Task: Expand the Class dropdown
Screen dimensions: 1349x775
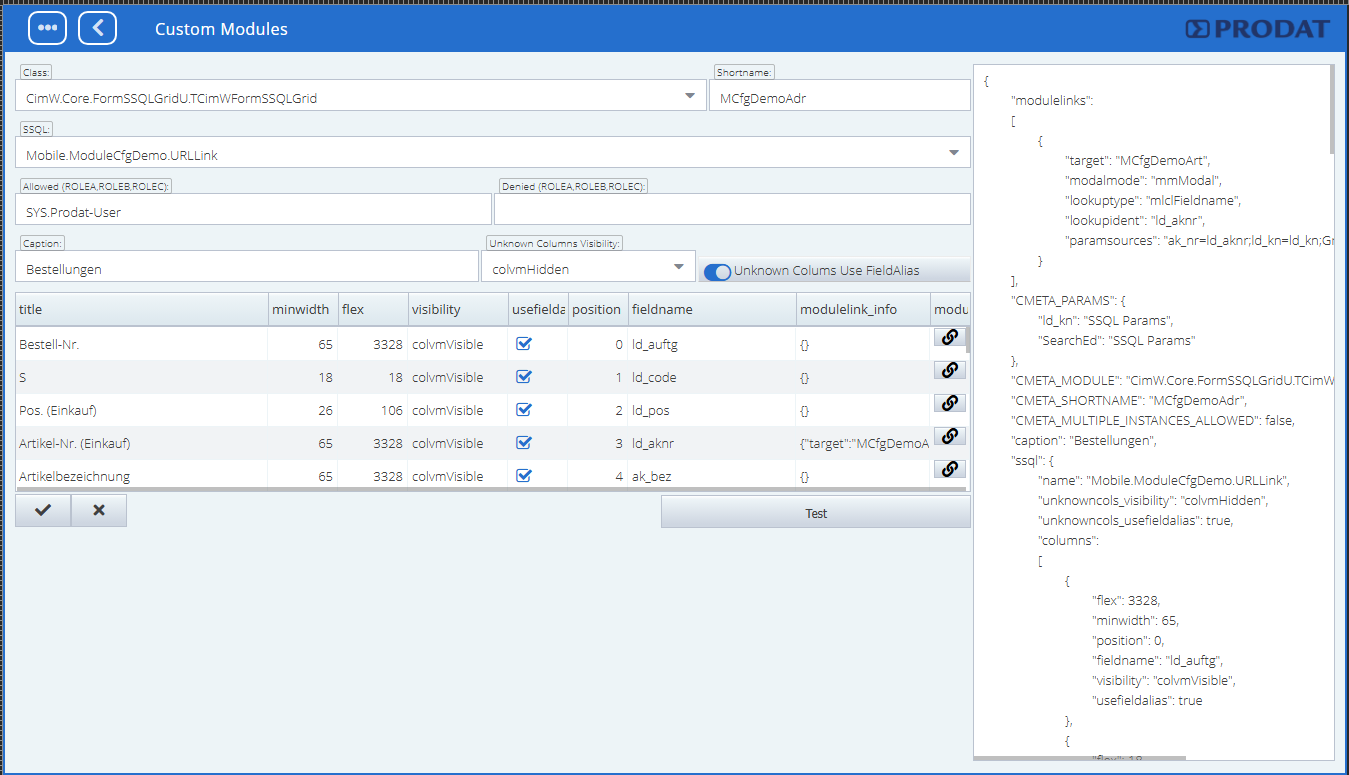Action: coord(690,96)
